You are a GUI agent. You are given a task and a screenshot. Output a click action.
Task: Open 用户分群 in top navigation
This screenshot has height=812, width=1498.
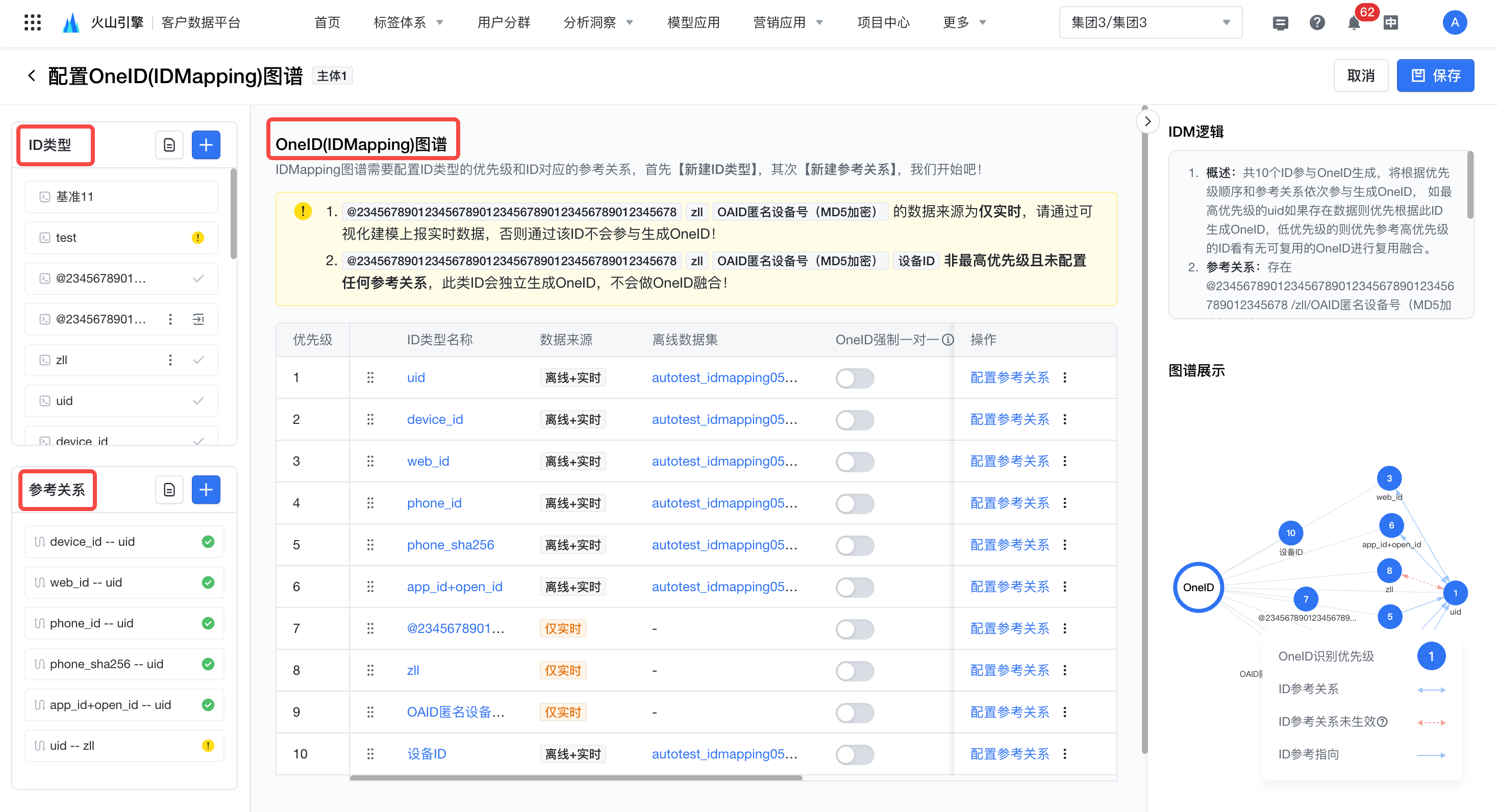pyautogui.click(x=504, y=22)
